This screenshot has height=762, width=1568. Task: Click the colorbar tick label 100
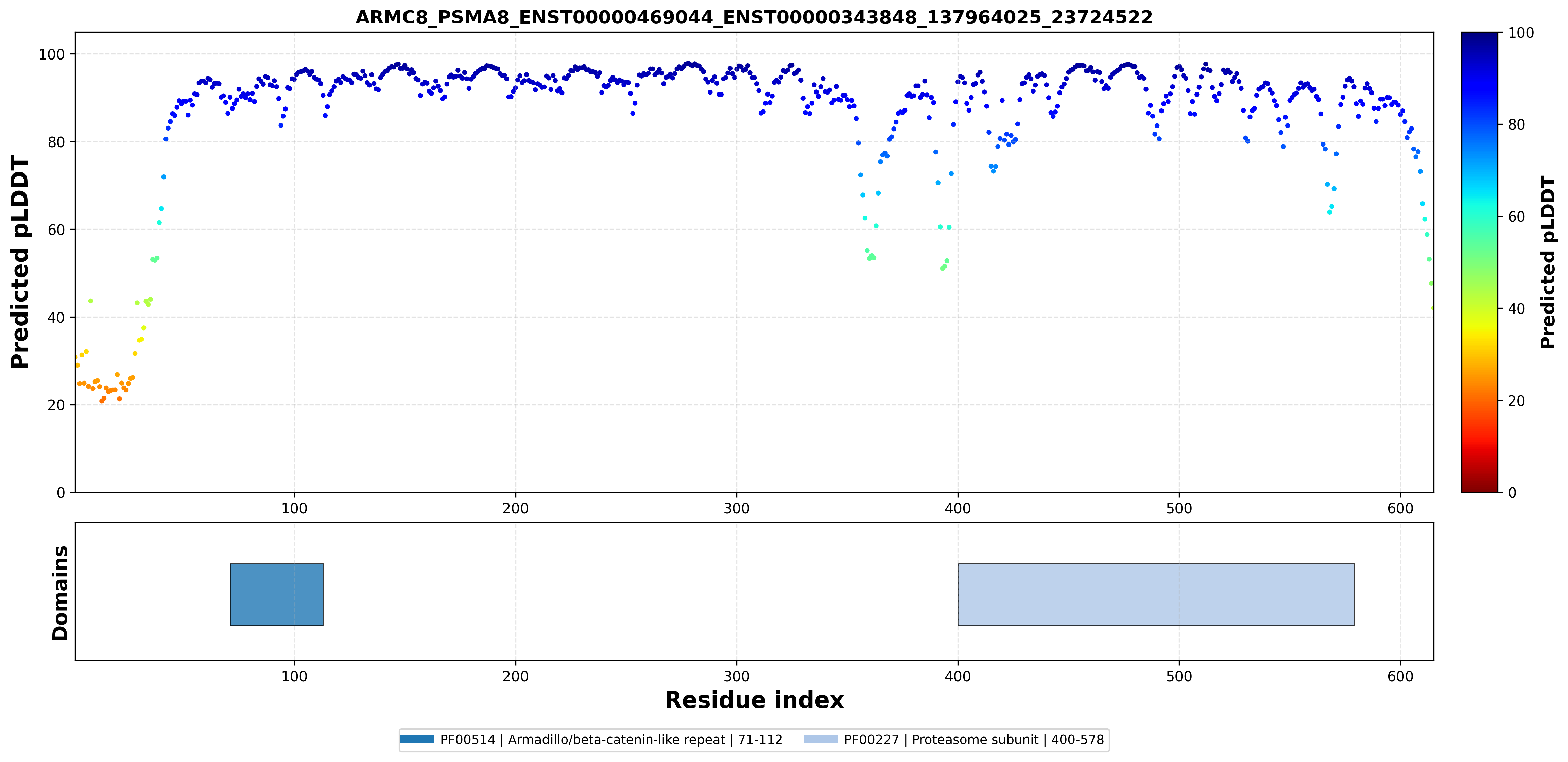coord(1520,33)
